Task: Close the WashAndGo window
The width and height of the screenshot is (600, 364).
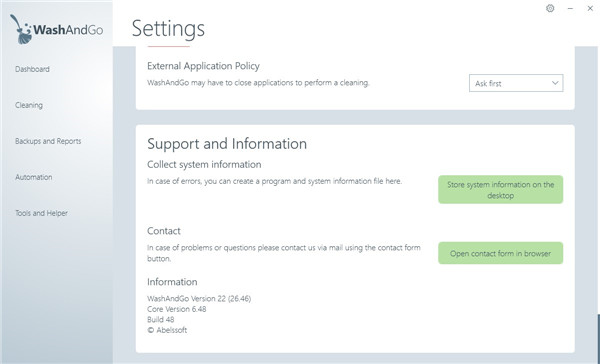Action: coord(590,8)
